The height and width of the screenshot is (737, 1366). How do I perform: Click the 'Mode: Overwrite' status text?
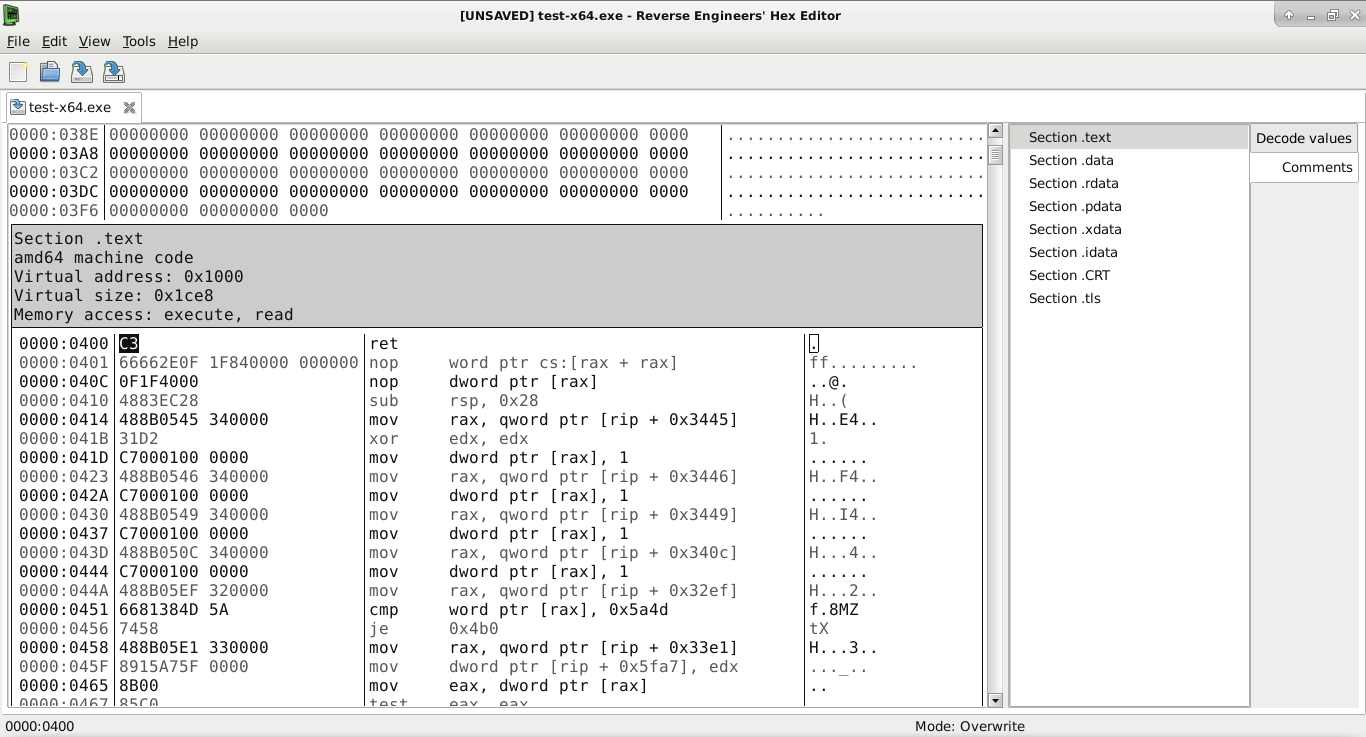tap(970, 726)
